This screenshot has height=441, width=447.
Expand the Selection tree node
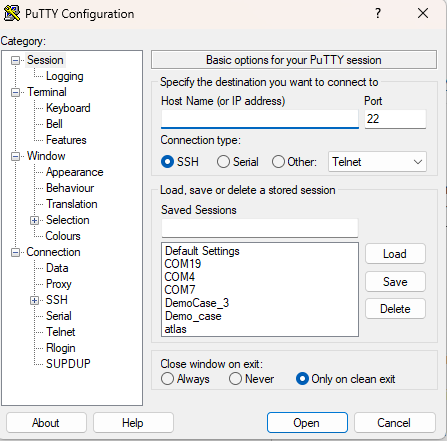[x=34, y=220]
